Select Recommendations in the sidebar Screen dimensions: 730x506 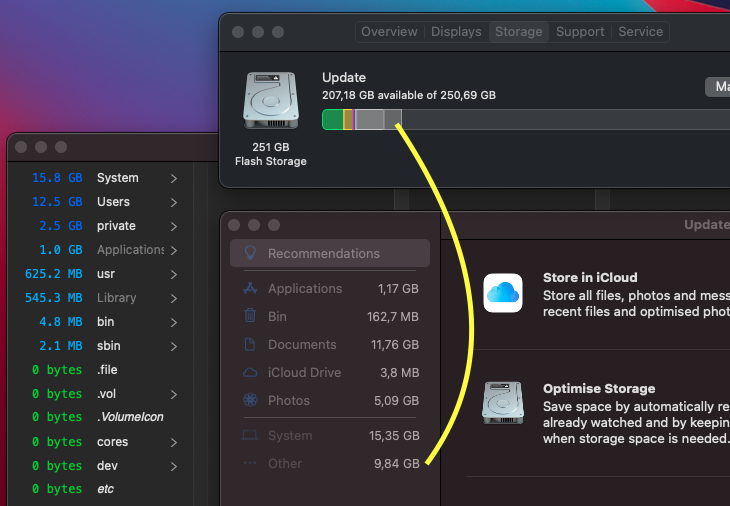330,253
